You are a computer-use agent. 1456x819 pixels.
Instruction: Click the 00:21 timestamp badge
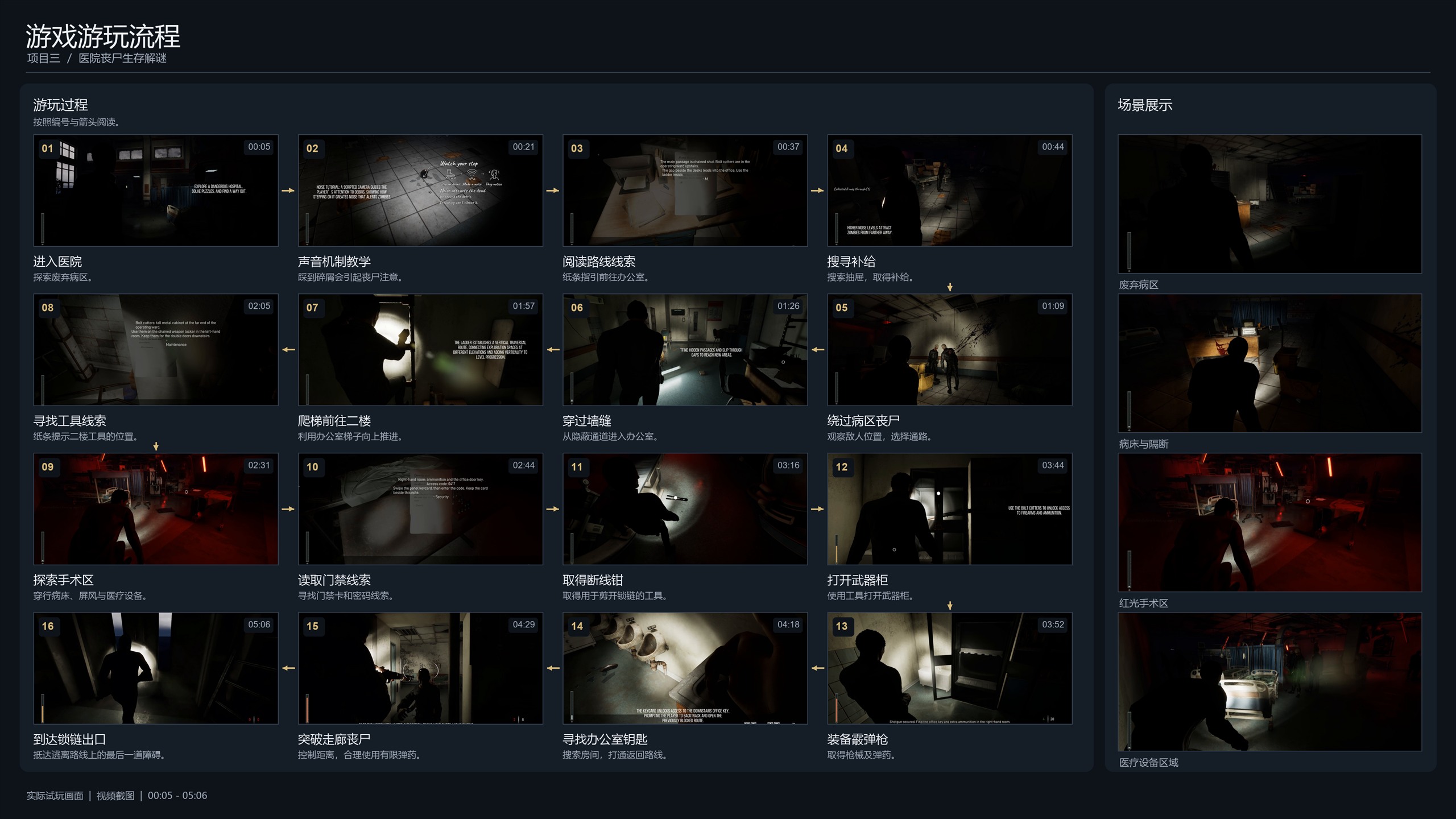[x=523, y=147]
